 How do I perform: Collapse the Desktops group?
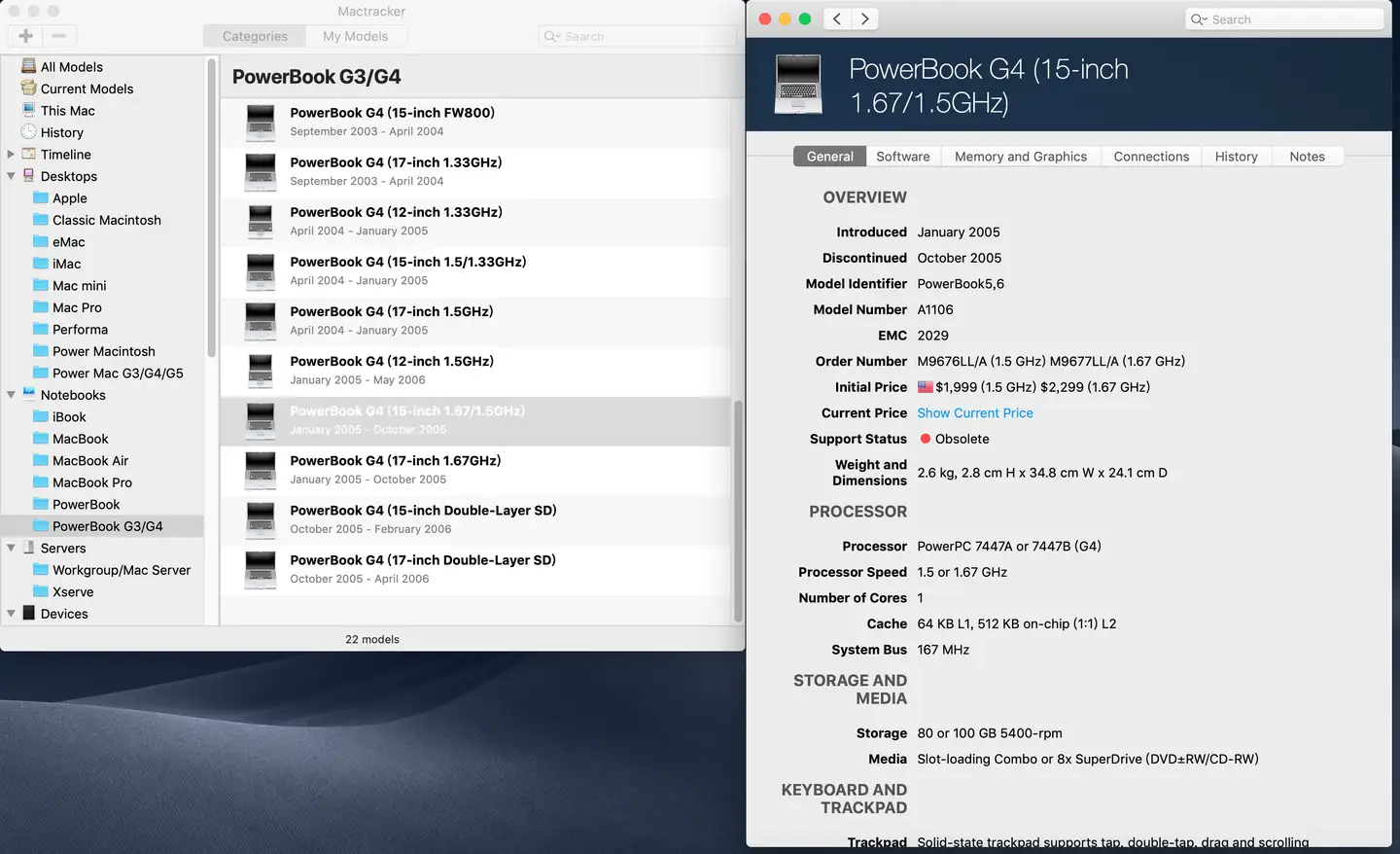[11, 176]
